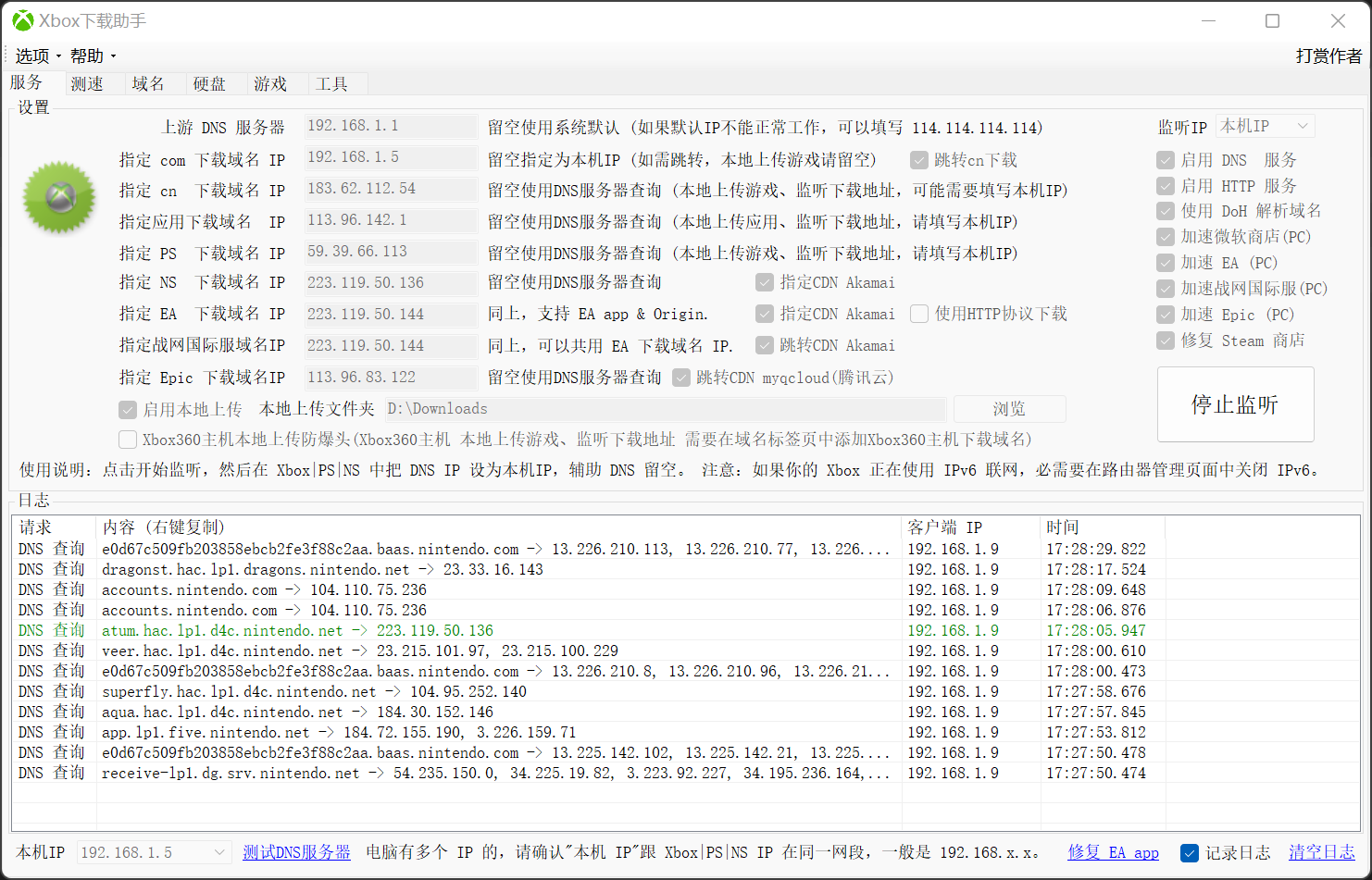The image size is (1372, 880).
Task: Select log row veer.hac.lp1.d4c.nintendo.net
Action: pyautogui.click(x=685, y=651)
